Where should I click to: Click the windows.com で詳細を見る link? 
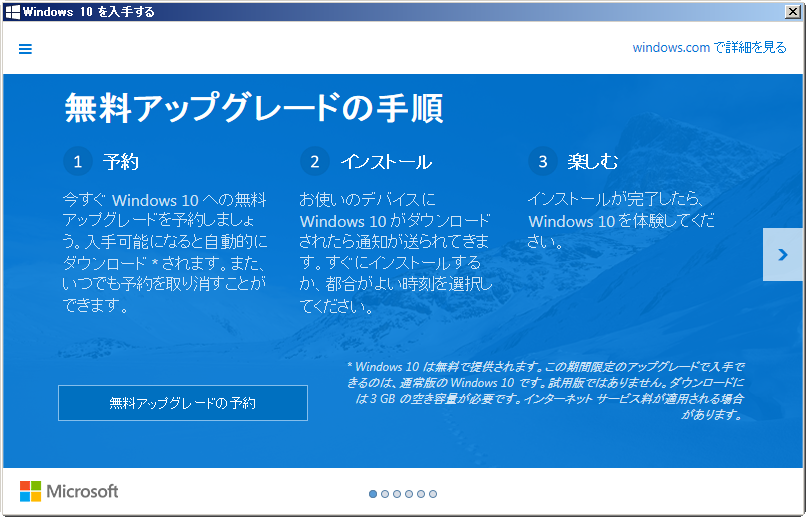(x=709, y=47)
